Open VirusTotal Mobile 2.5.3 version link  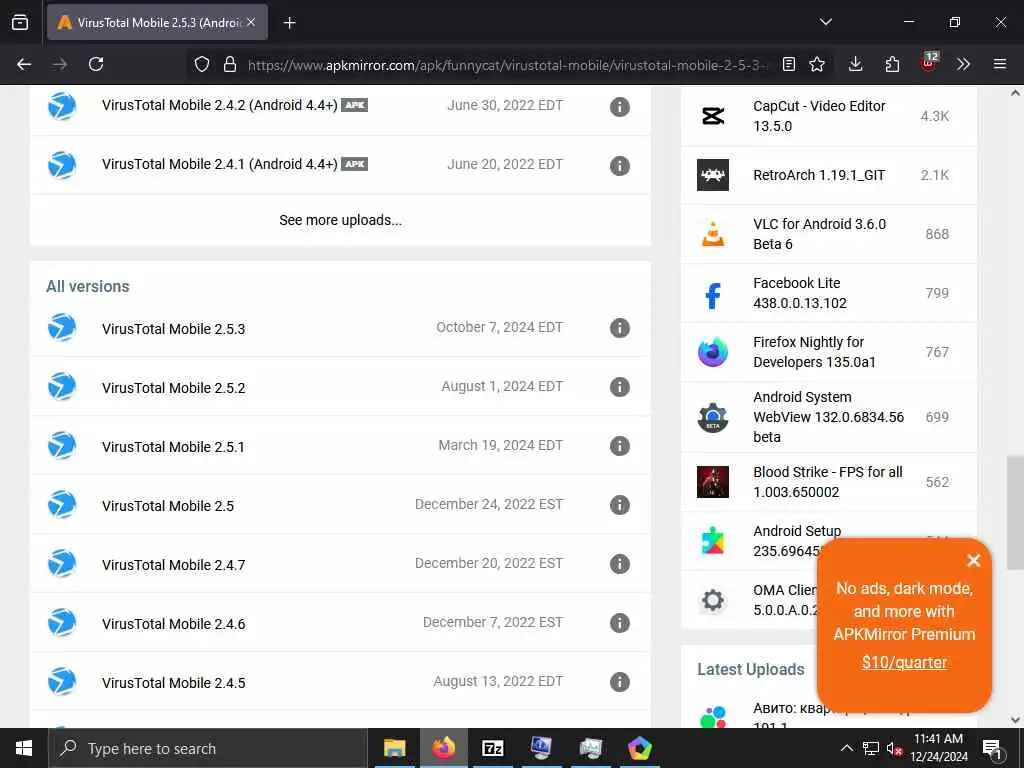click(x=173, y=328)
